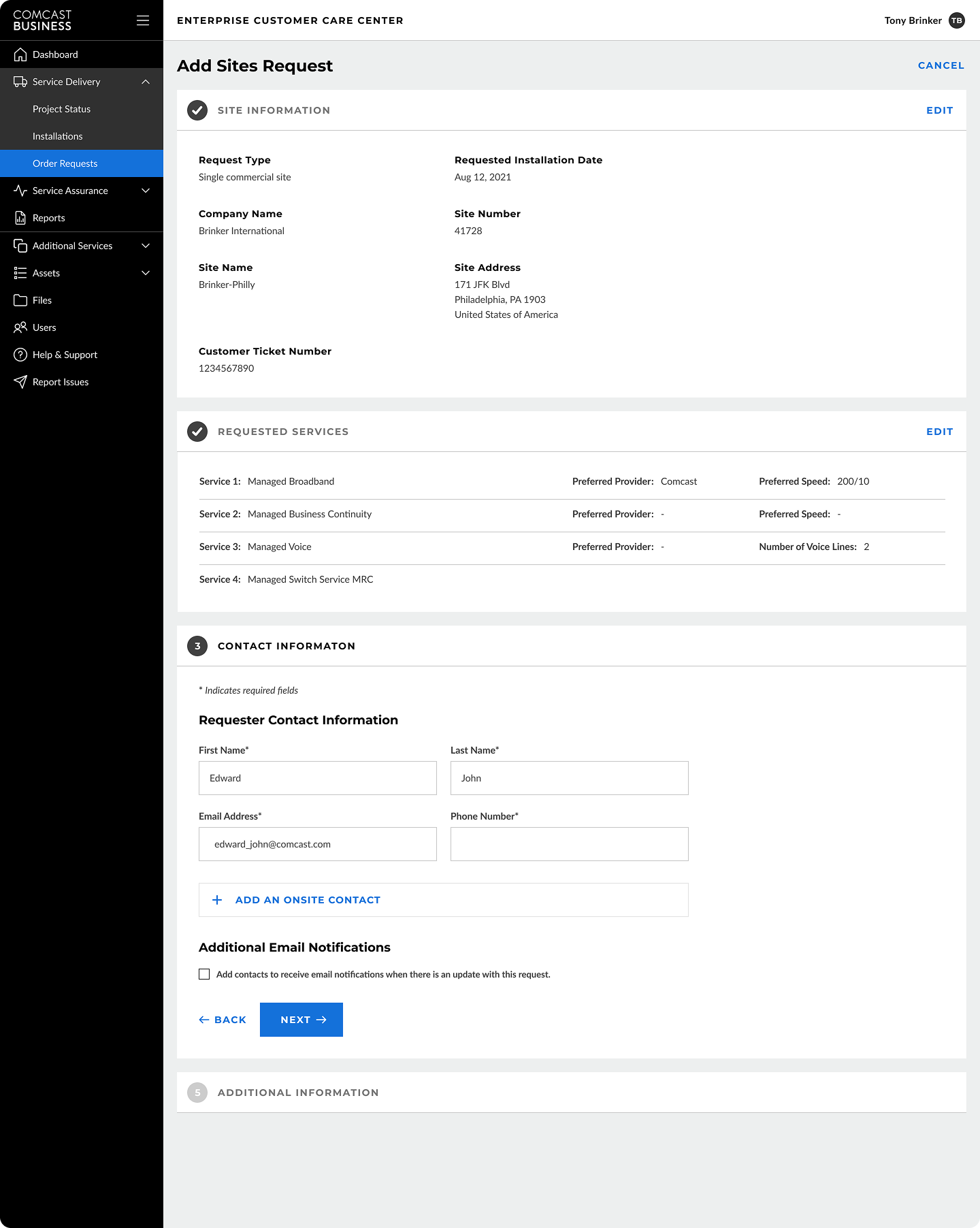Click the Service Delivery truck icon
Viewport: 980px width, 1228px height.
pyautogui.click(x=20, y=82)
